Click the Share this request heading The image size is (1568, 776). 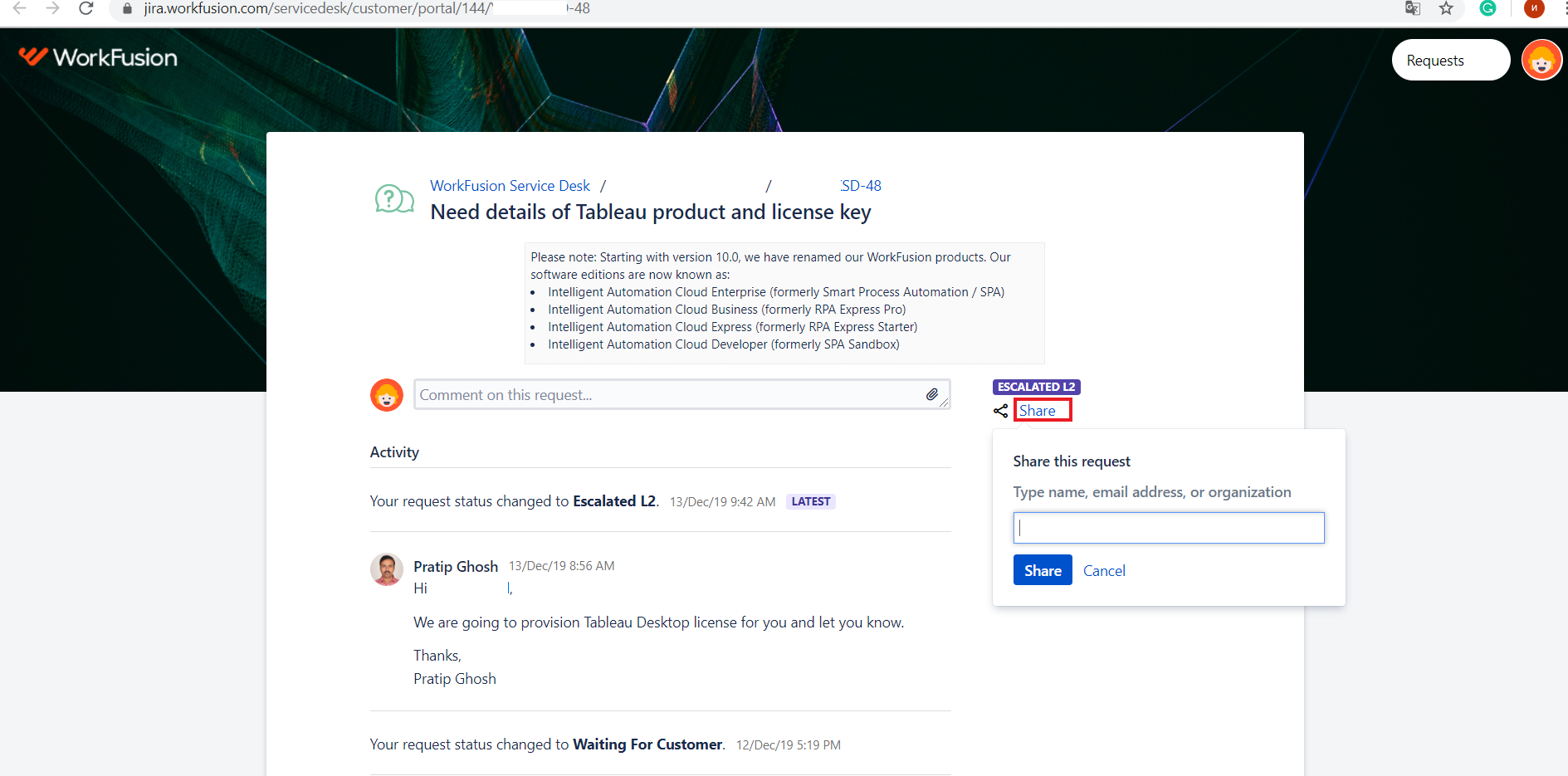[1072, 461]
